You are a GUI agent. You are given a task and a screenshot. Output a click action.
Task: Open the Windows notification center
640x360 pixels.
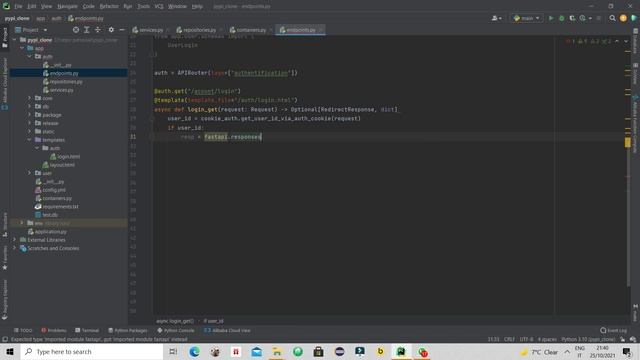(627, 351)
